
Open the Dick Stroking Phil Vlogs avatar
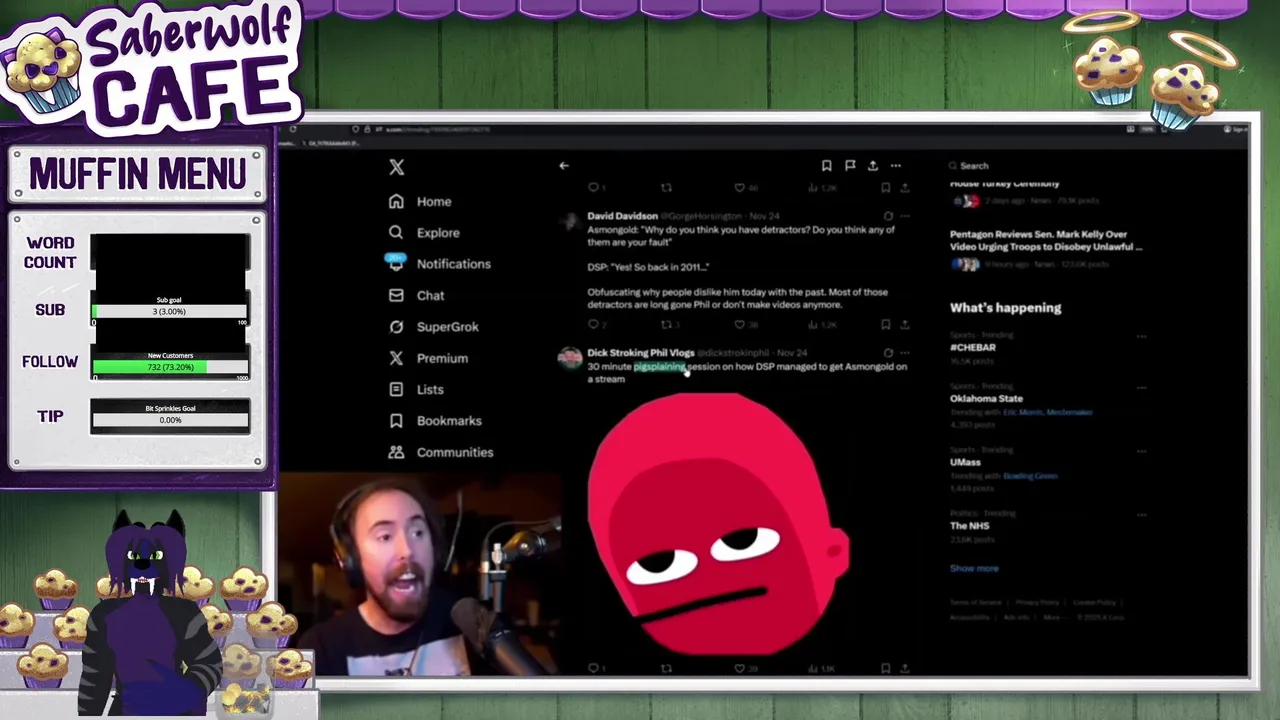point(570,359)
